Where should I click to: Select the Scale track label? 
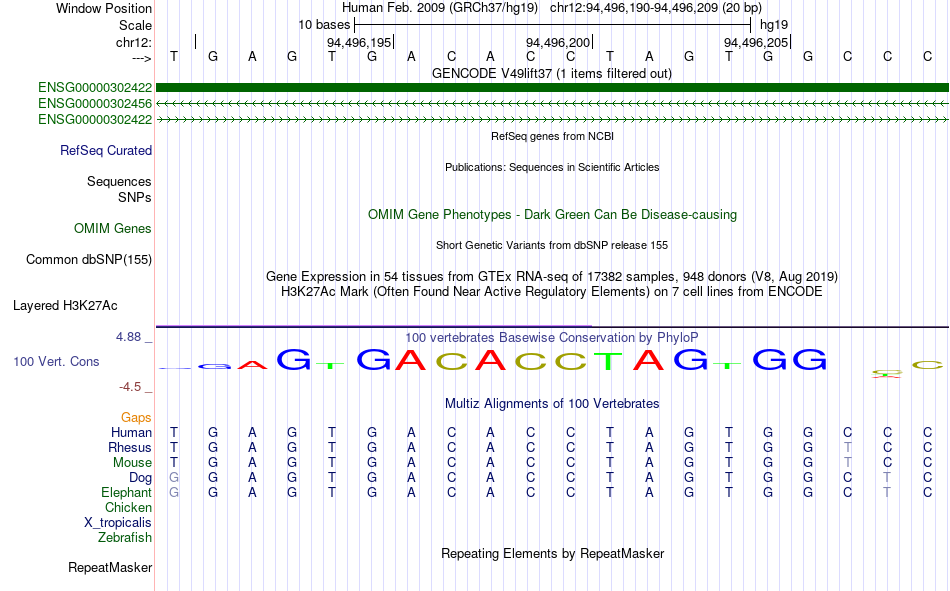(x=135, y=25)
